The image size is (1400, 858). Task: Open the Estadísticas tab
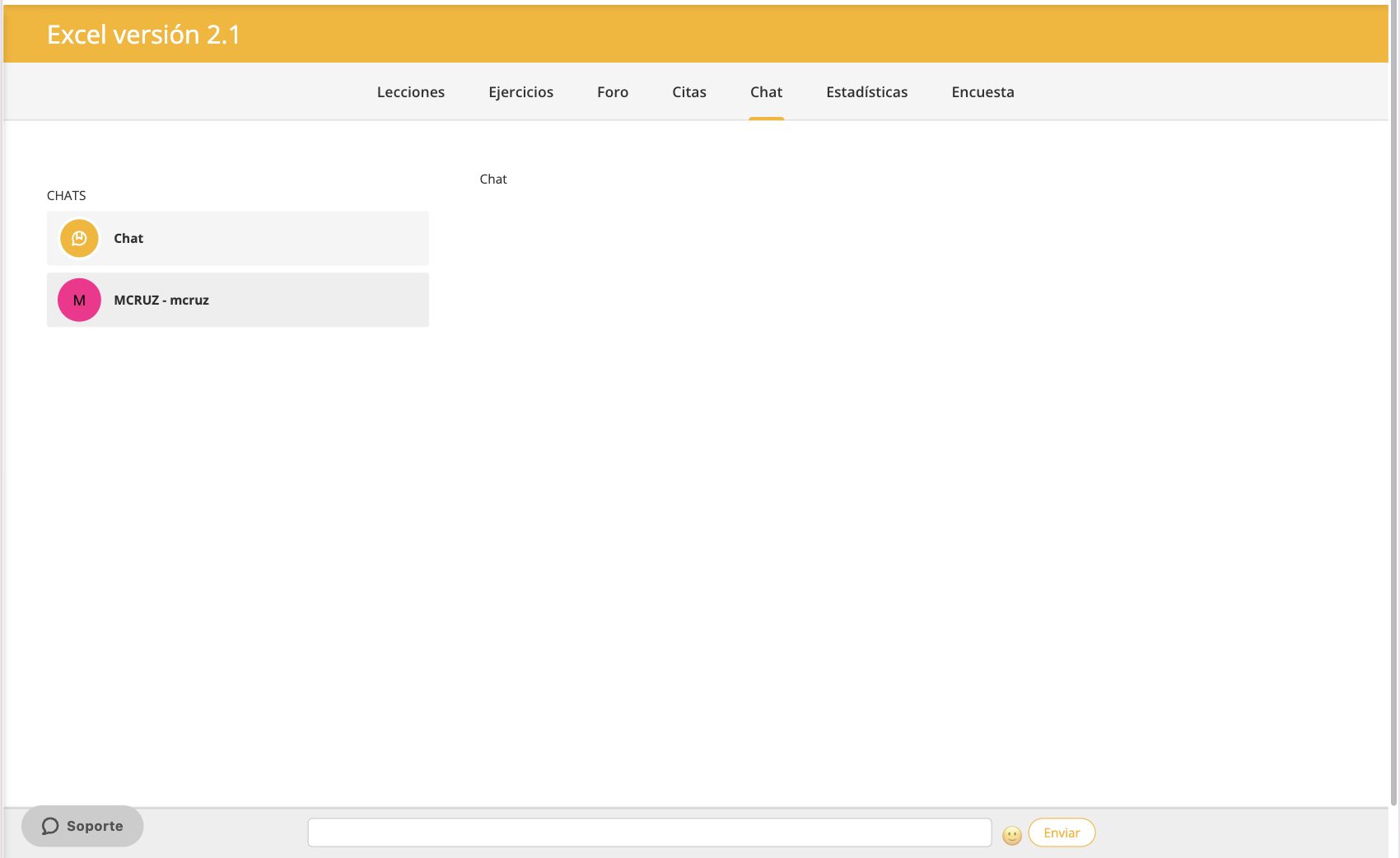click(x=867, y=92)
